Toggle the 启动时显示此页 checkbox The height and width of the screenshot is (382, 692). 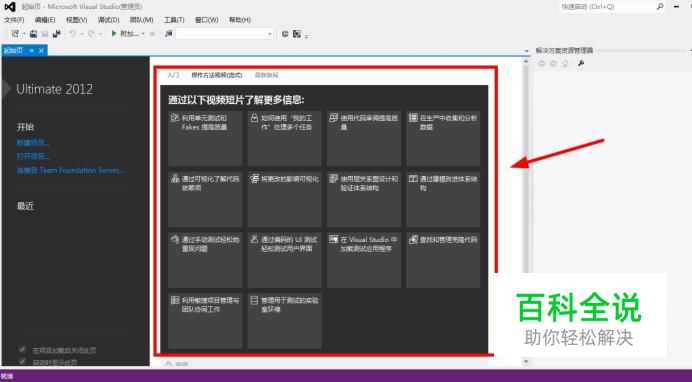point(22,361)
